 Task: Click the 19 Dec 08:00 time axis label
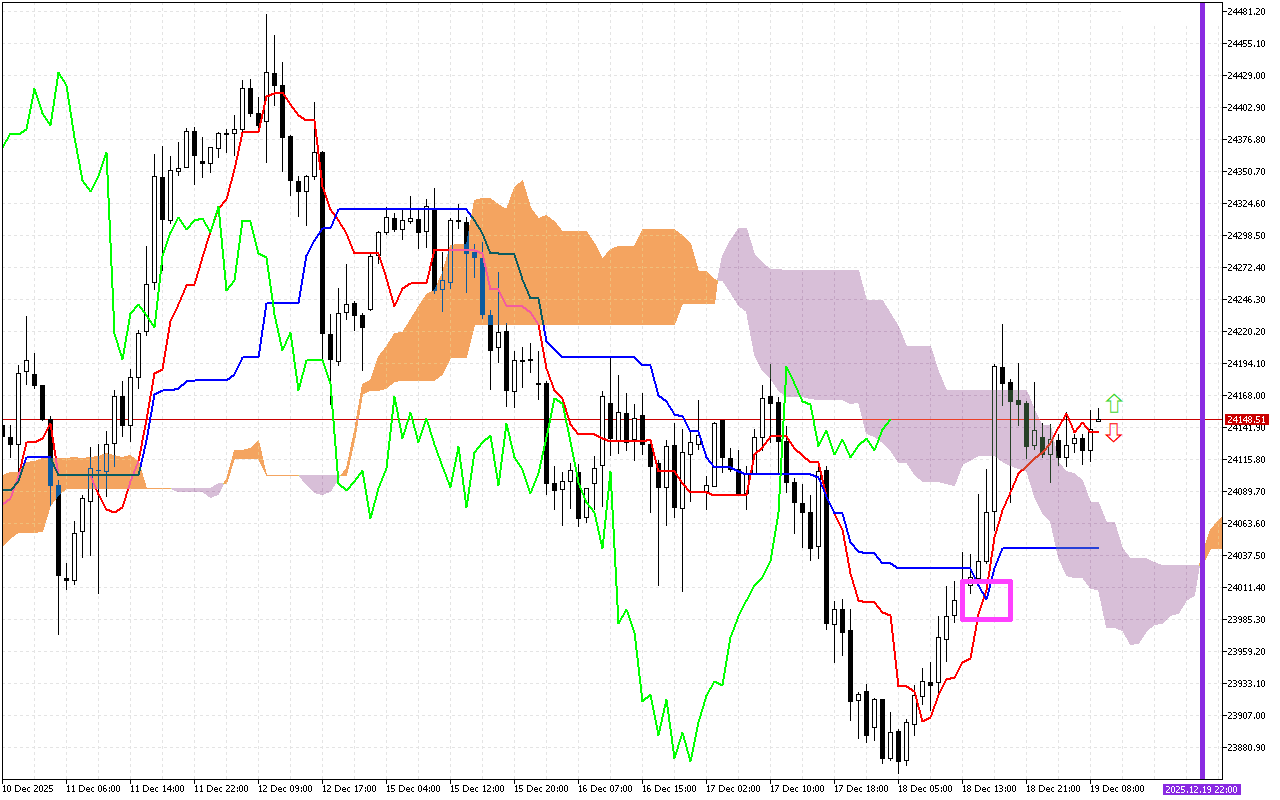[1118, 789]
